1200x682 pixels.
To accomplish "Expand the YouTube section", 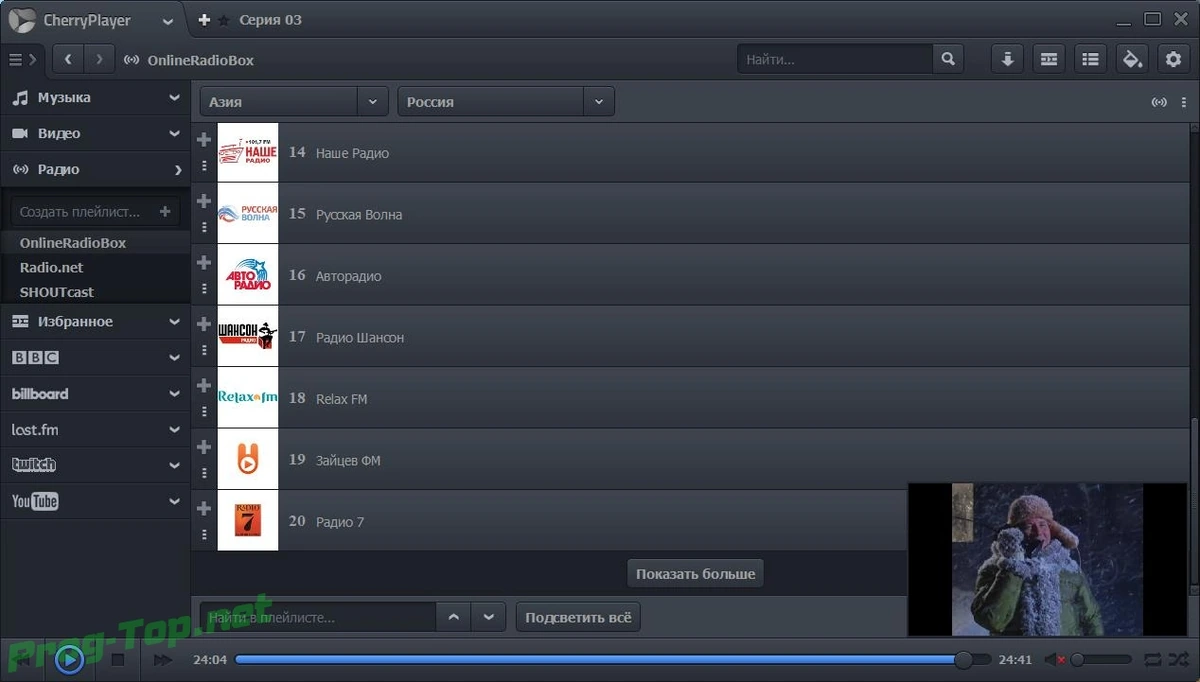I will (95, 502).
